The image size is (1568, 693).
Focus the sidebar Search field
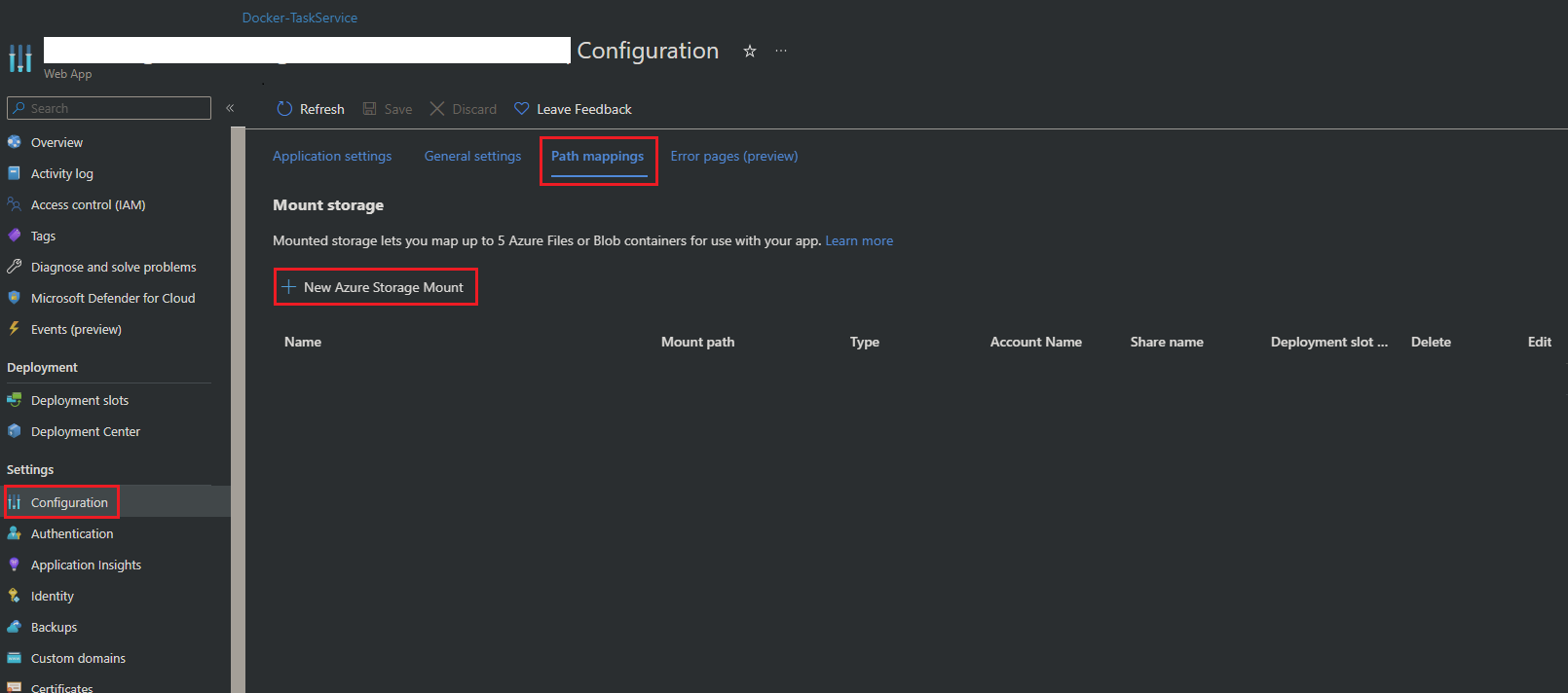(109, 108)
